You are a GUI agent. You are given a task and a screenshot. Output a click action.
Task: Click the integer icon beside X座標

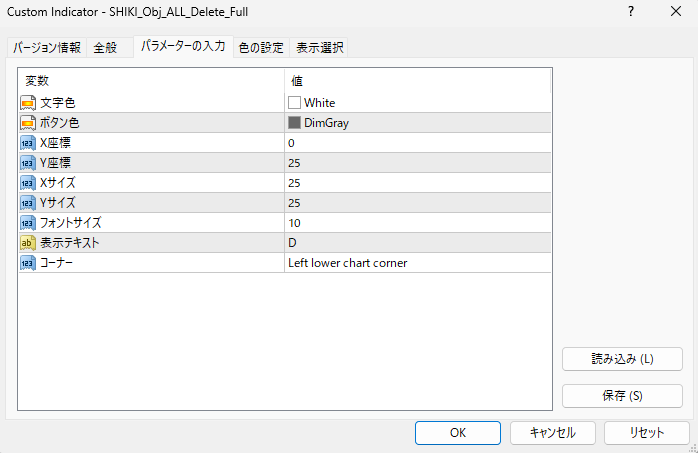tap(28, 143)
